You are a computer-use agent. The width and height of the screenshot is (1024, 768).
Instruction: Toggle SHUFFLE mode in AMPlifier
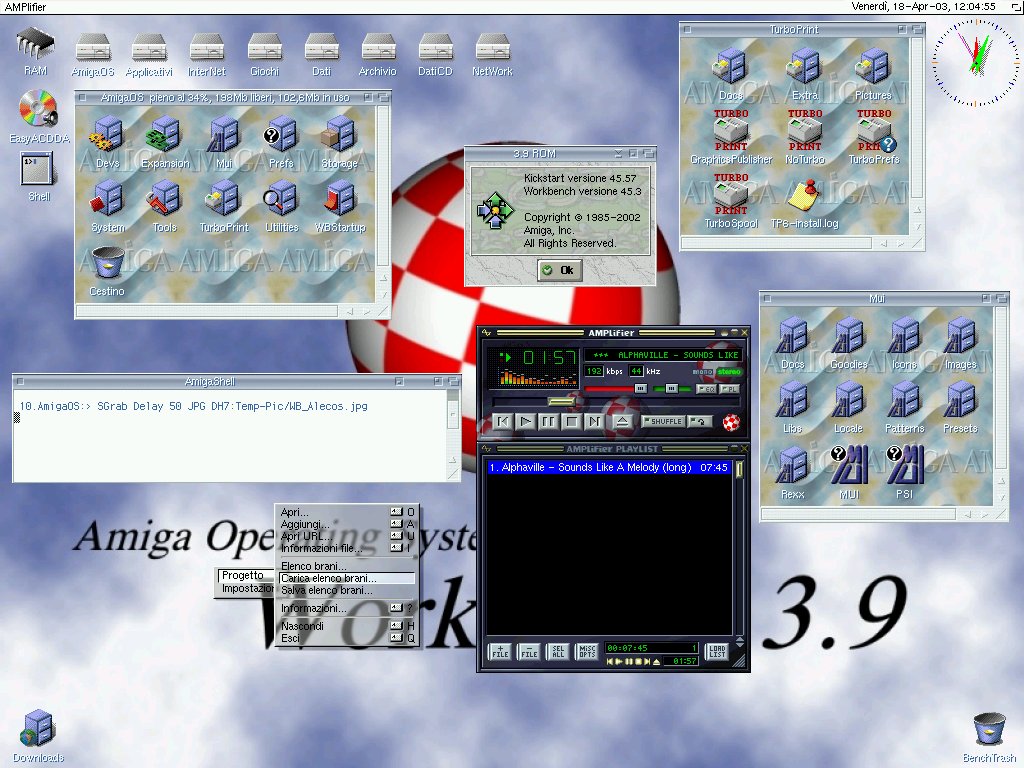click(x=662, y=422)
